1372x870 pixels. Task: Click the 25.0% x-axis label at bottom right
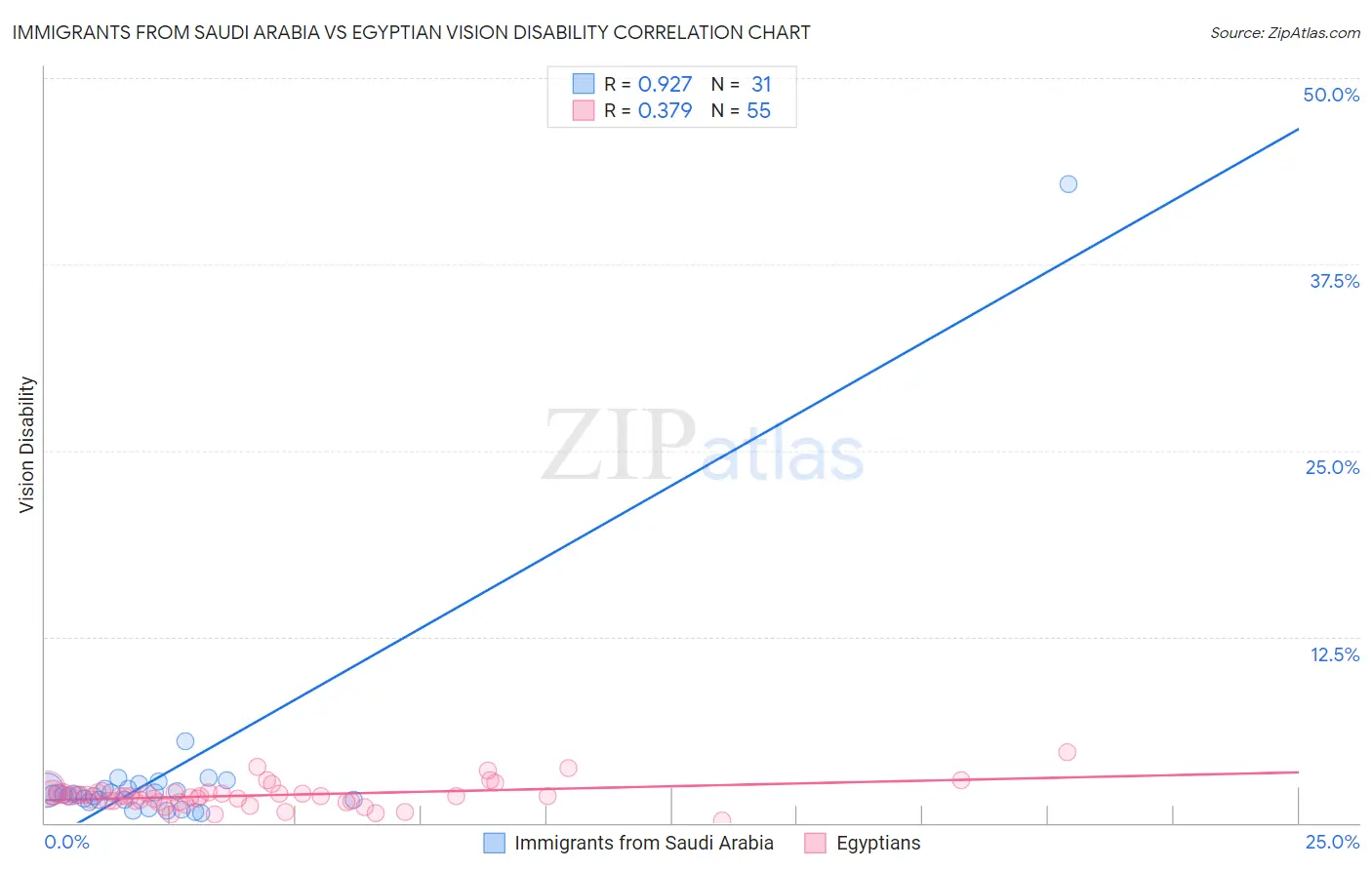(1332, 842)
